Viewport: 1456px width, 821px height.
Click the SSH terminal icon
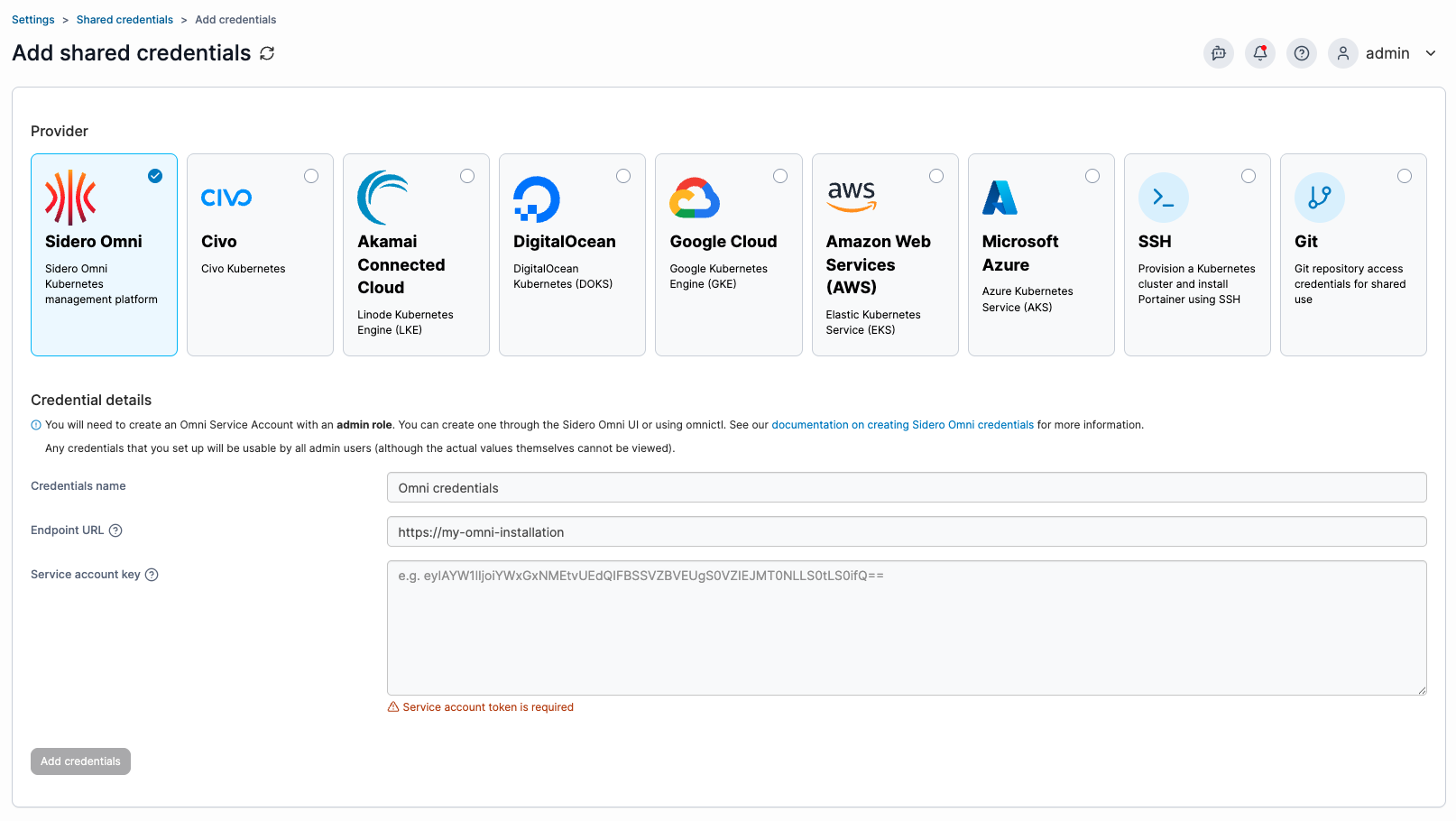tap(1164, 198)
